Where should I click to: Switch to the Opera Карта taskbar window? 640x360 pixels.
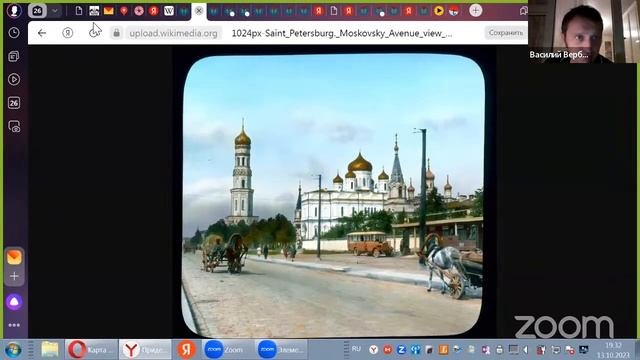[91, 350]
